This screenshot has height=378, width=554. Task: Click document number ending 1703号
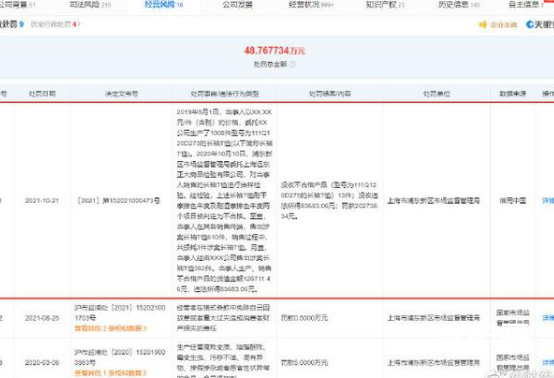point(120,313)
